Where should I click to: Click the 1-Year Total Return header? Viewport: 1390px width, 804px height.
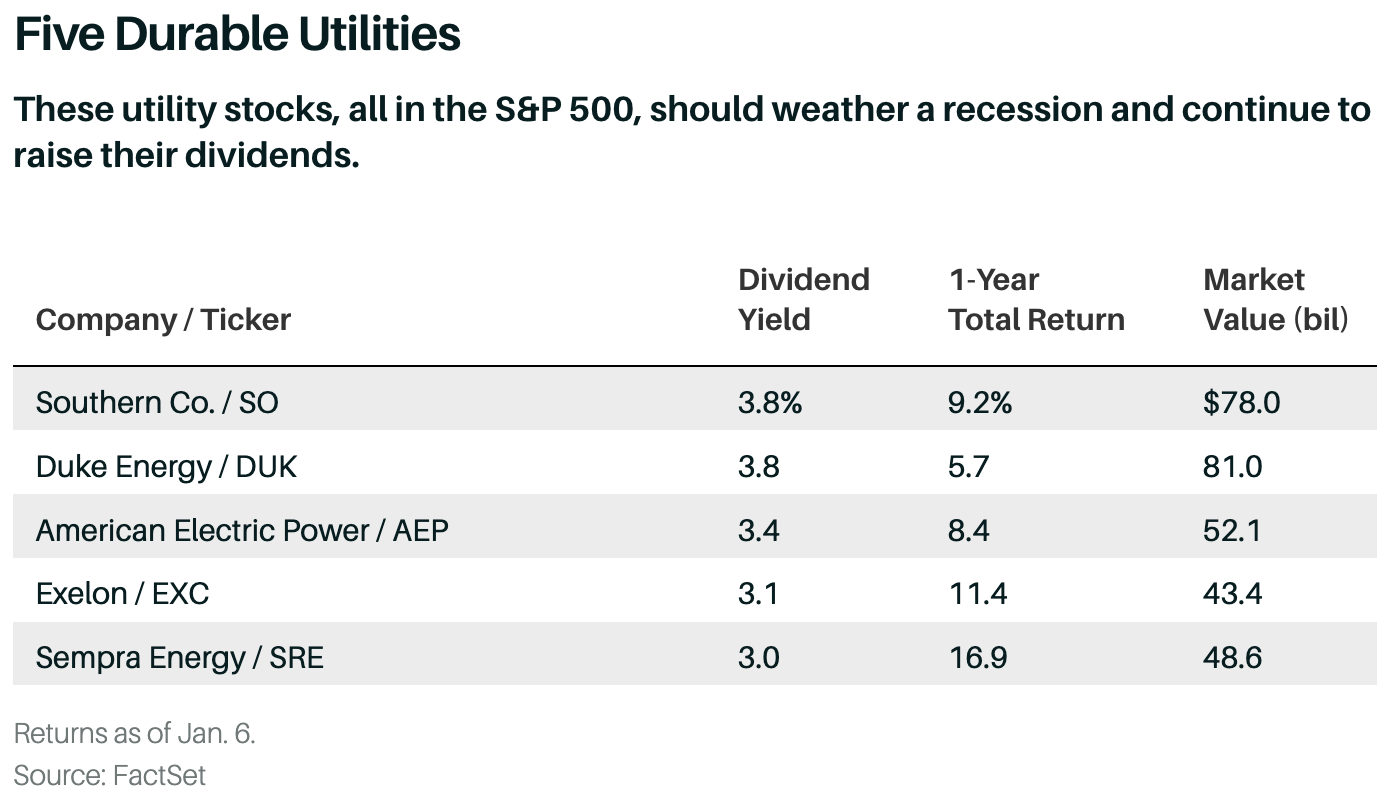[1036, 299]
